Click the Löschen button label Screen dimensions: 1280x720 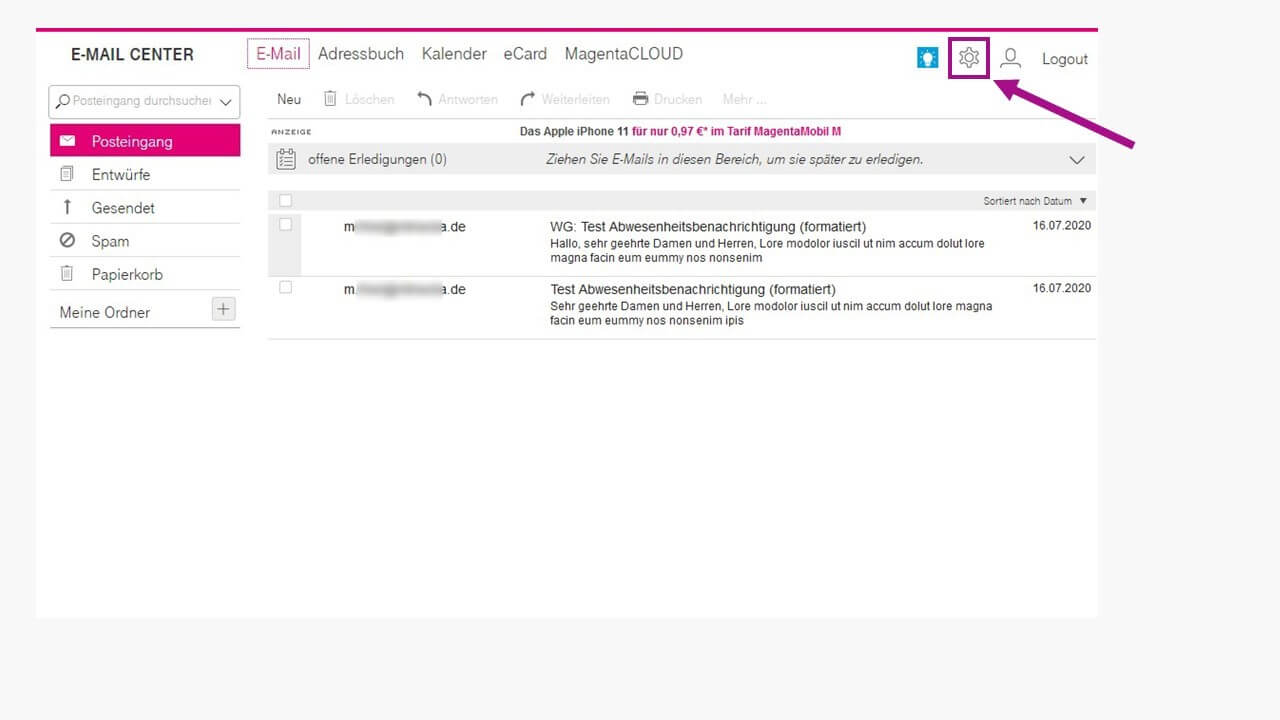click(369, 99)
